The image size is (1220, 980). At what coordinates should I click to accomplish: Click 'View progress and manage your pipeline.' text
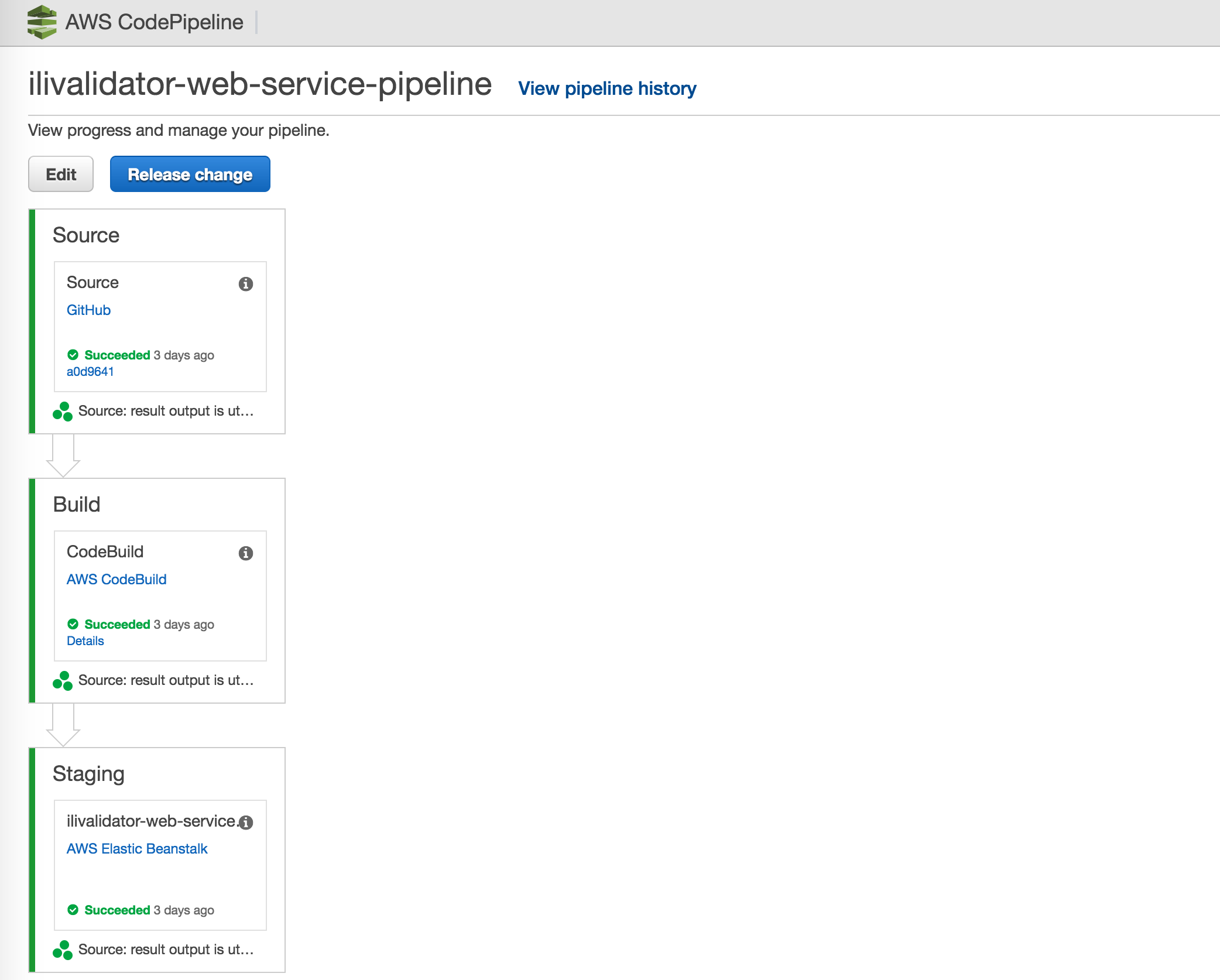[x=179, y=131]
